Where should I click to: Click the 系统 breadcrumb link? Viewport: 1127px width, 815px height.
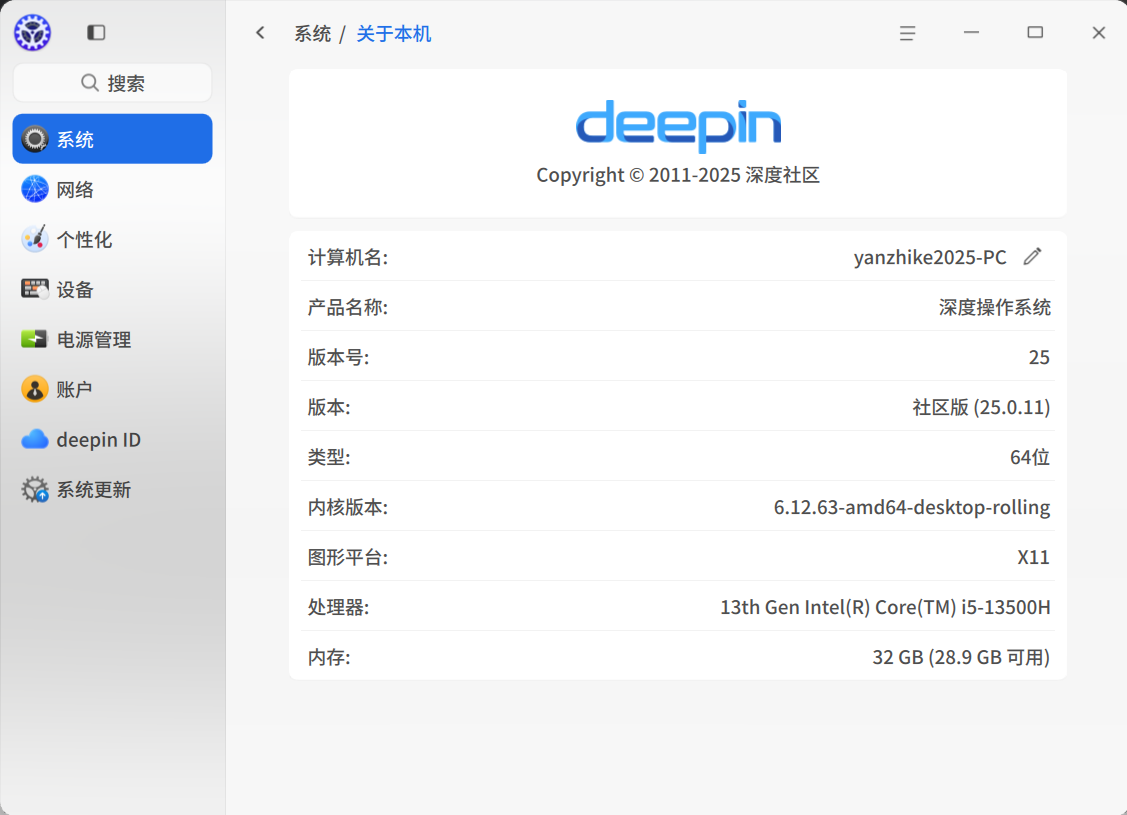pyautogui.click(x=313, y=34)
